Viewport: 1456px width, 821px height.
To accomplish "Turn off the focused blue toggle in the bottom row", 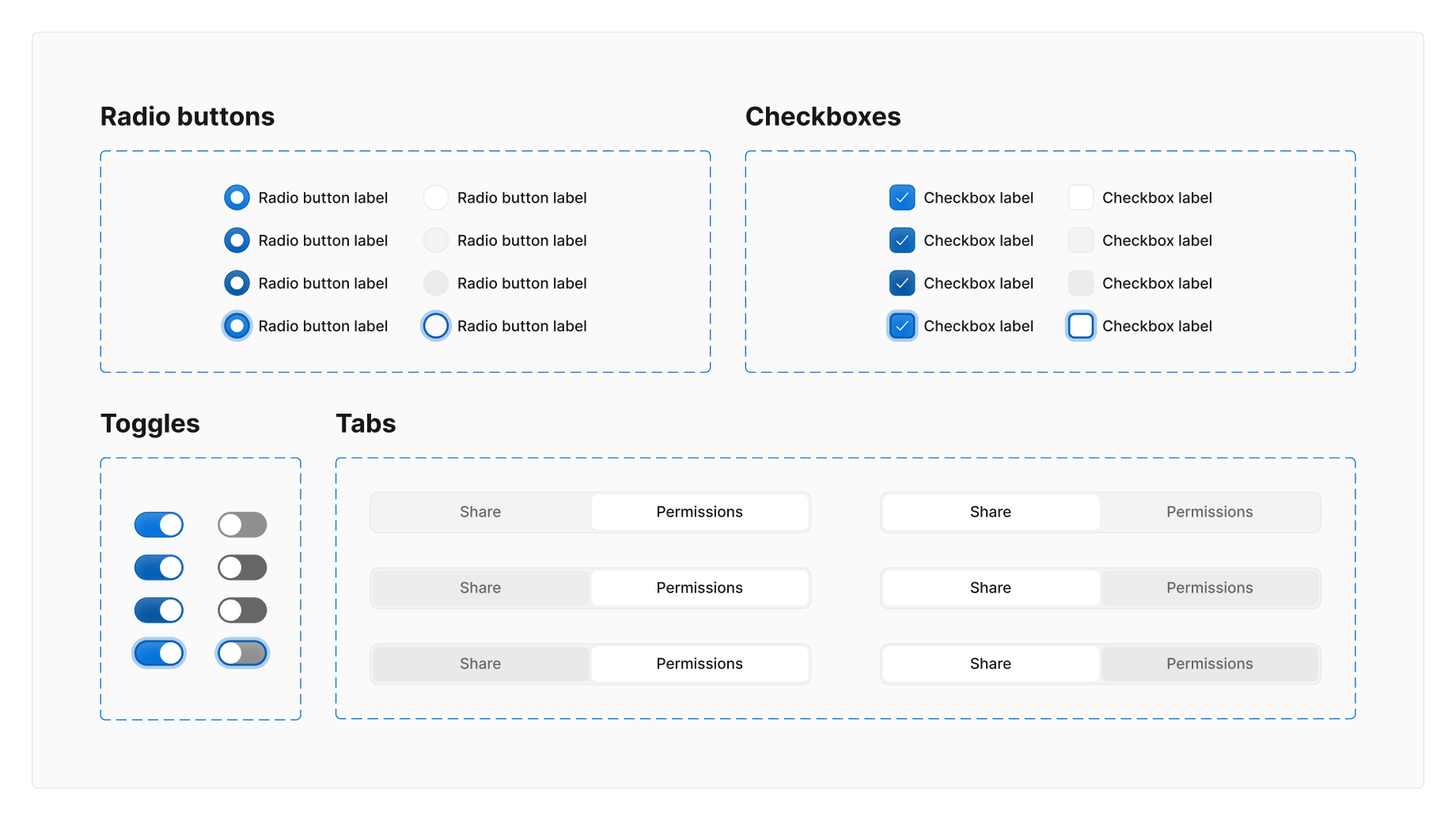I will 159,653.
